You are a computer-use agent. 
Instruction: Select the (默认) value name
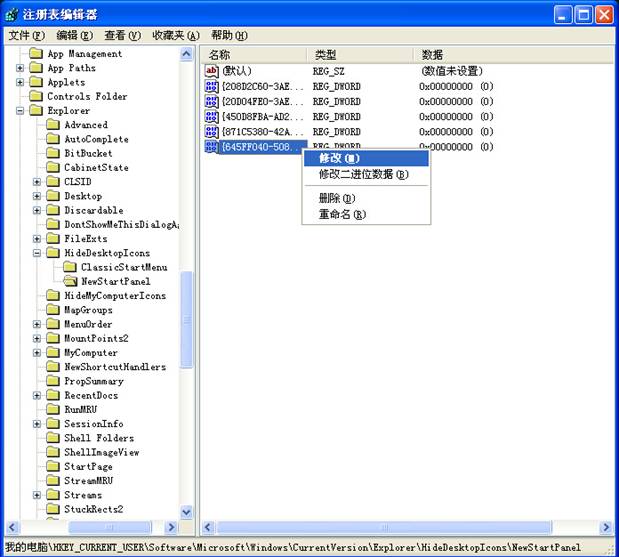tap(236, 71)
